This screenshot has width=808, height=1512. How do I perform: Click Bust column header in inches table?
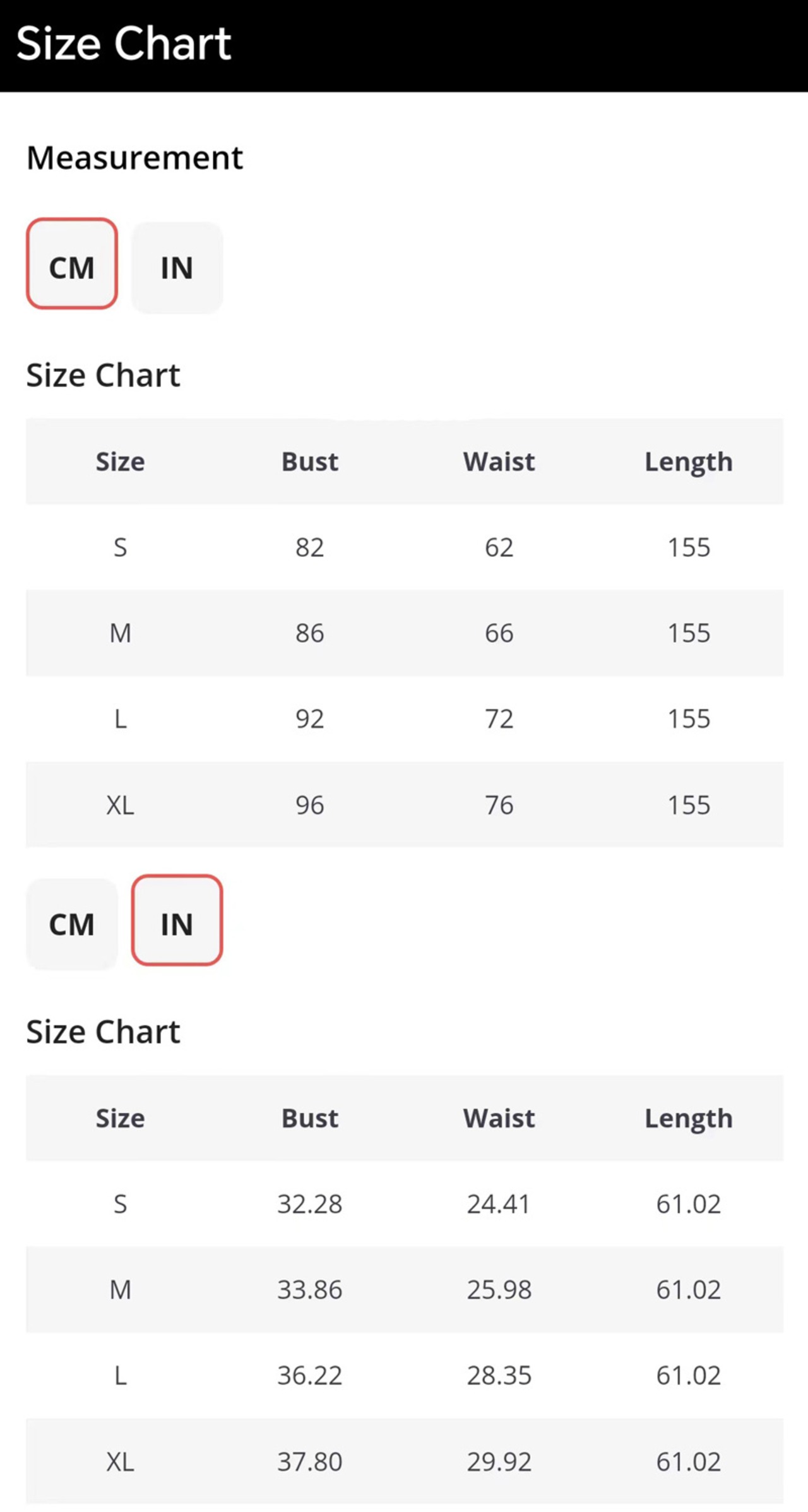click(309, 1119)
